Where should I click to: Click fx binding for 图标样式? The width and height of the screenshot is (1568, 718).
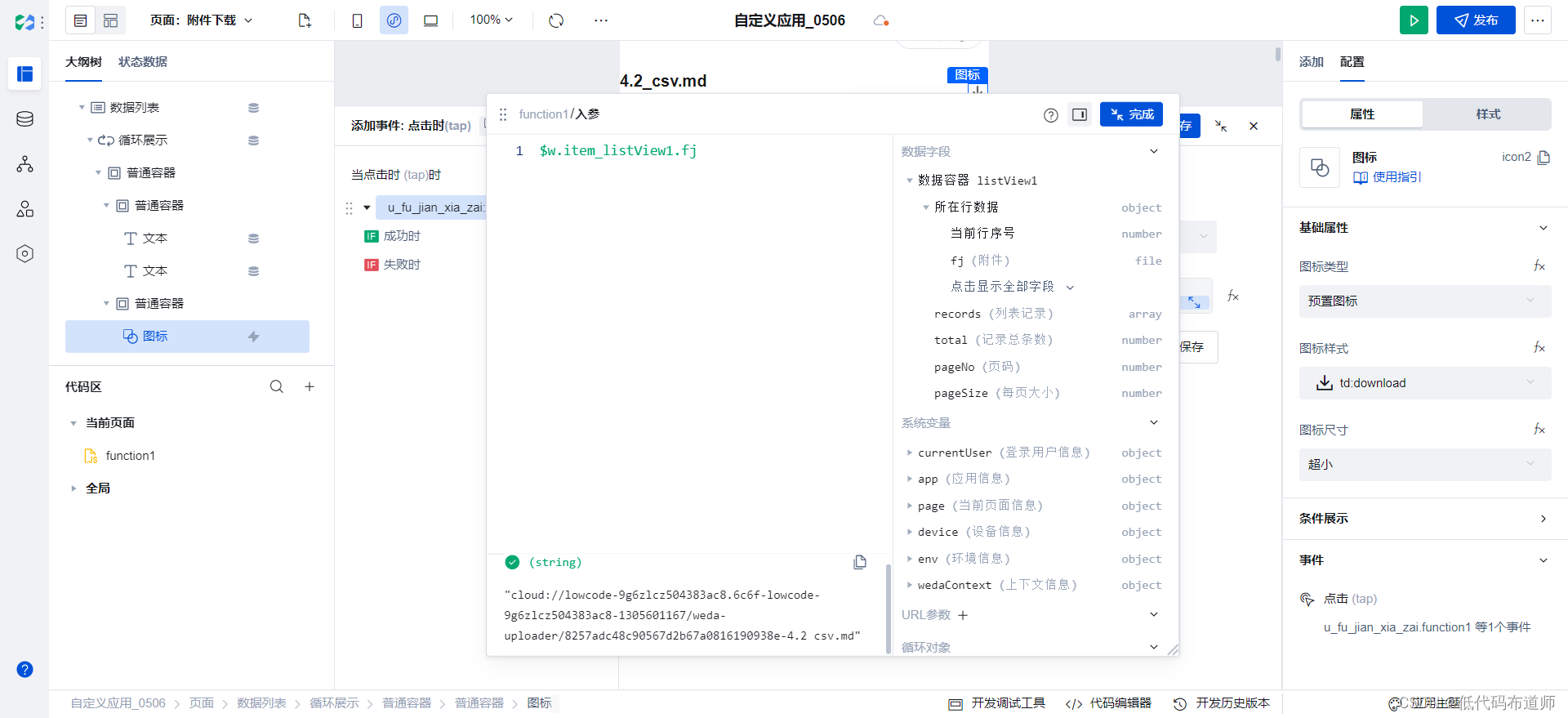coord(1539,347)
